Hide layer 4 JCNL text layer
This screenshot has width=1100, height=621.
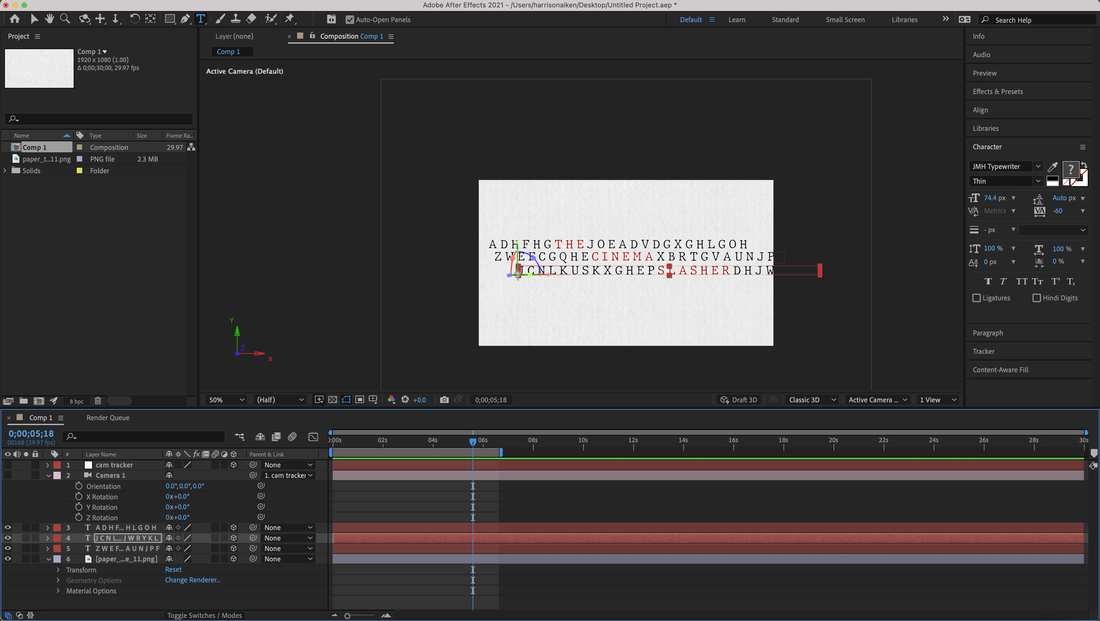click(x=8, y=538)
